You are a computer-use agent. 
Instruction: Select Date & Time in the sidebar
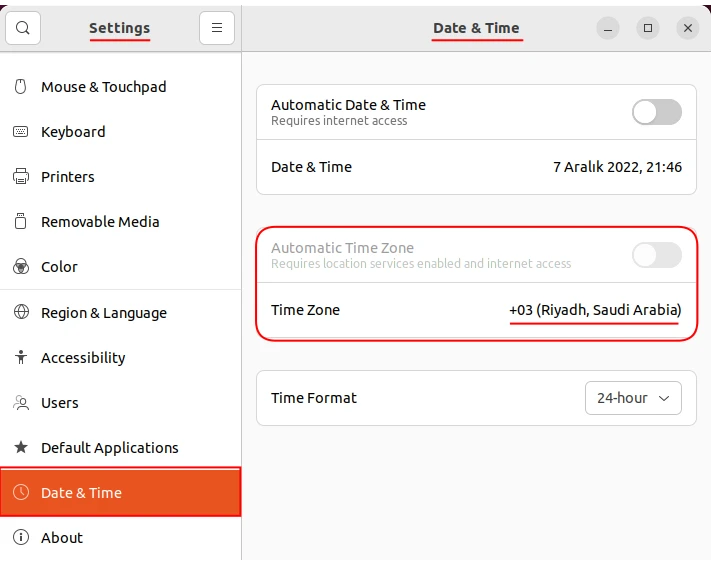pyautogui.click(x=81, y=493)
